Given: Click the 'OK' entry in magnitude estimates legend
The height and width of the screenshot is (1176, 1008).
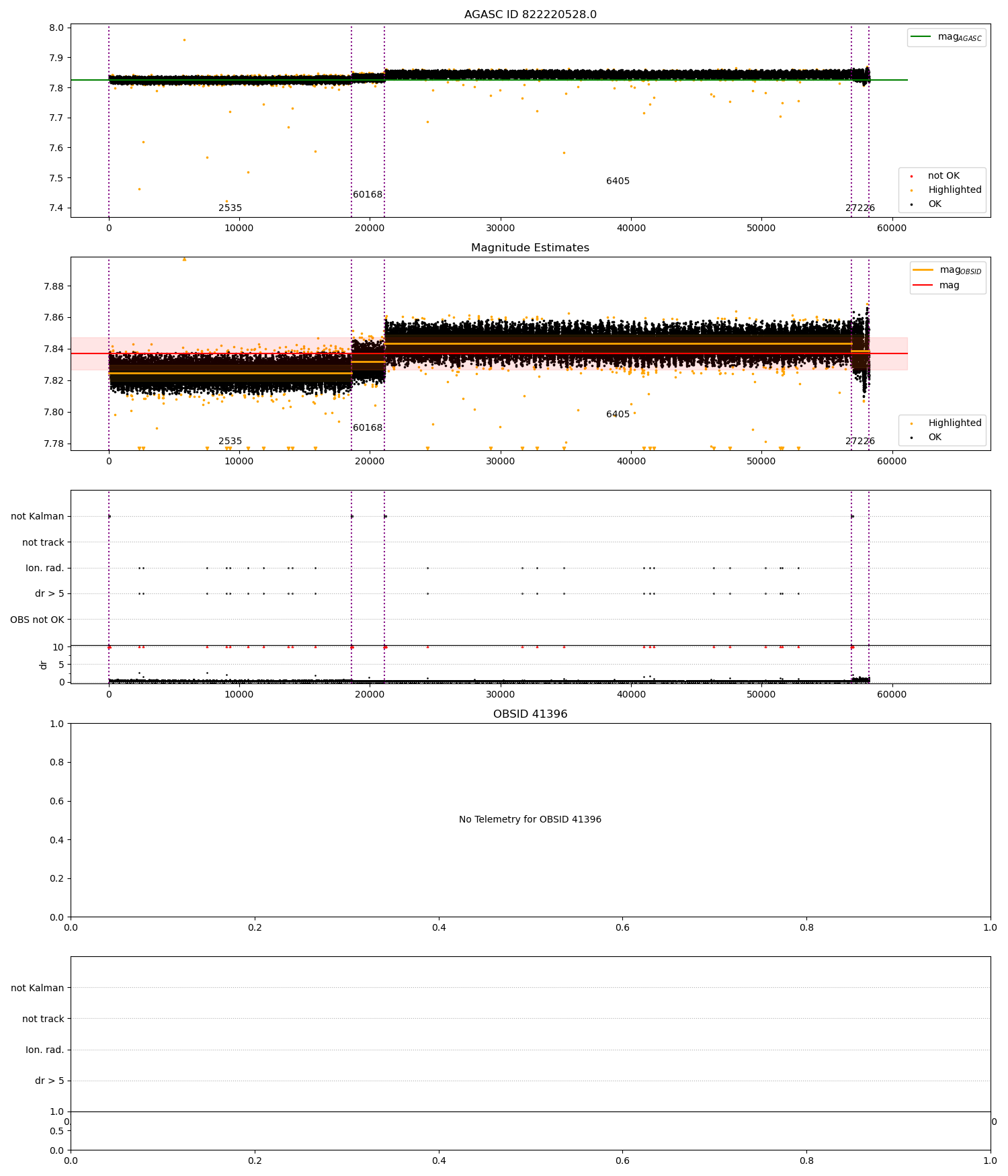Looking at the screenshot, I should pos(935,437).
